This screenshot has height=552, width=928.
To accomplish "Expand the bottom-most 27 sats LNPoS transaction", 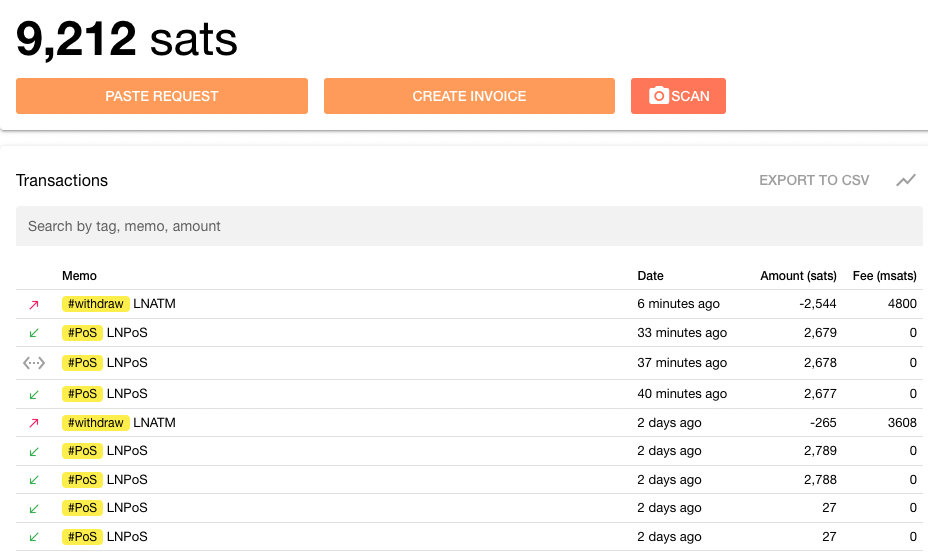I will pos(469,537).
